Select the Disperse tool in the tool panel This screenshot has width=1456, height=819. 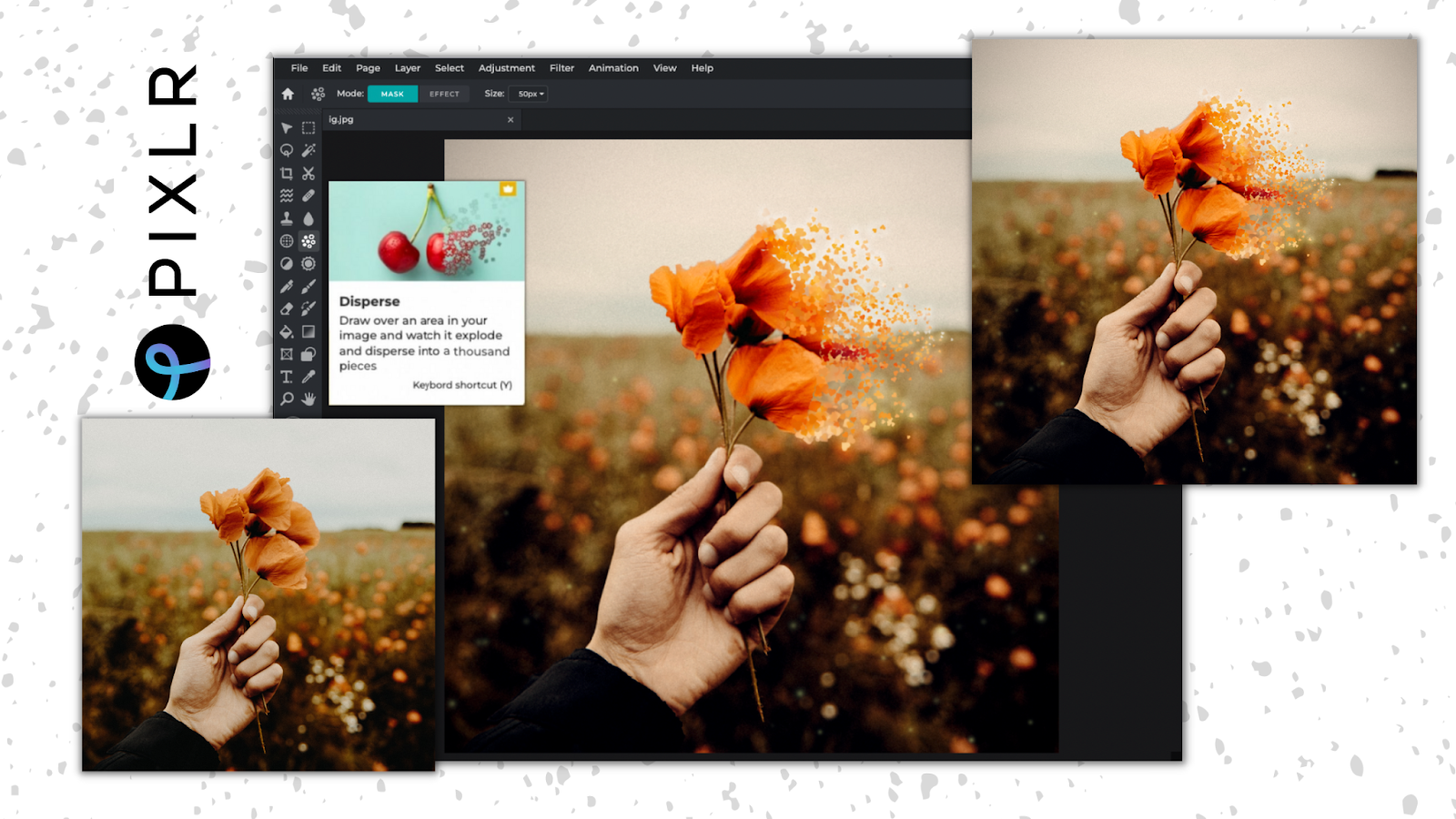pyautogui.click(x=308, y=241)
